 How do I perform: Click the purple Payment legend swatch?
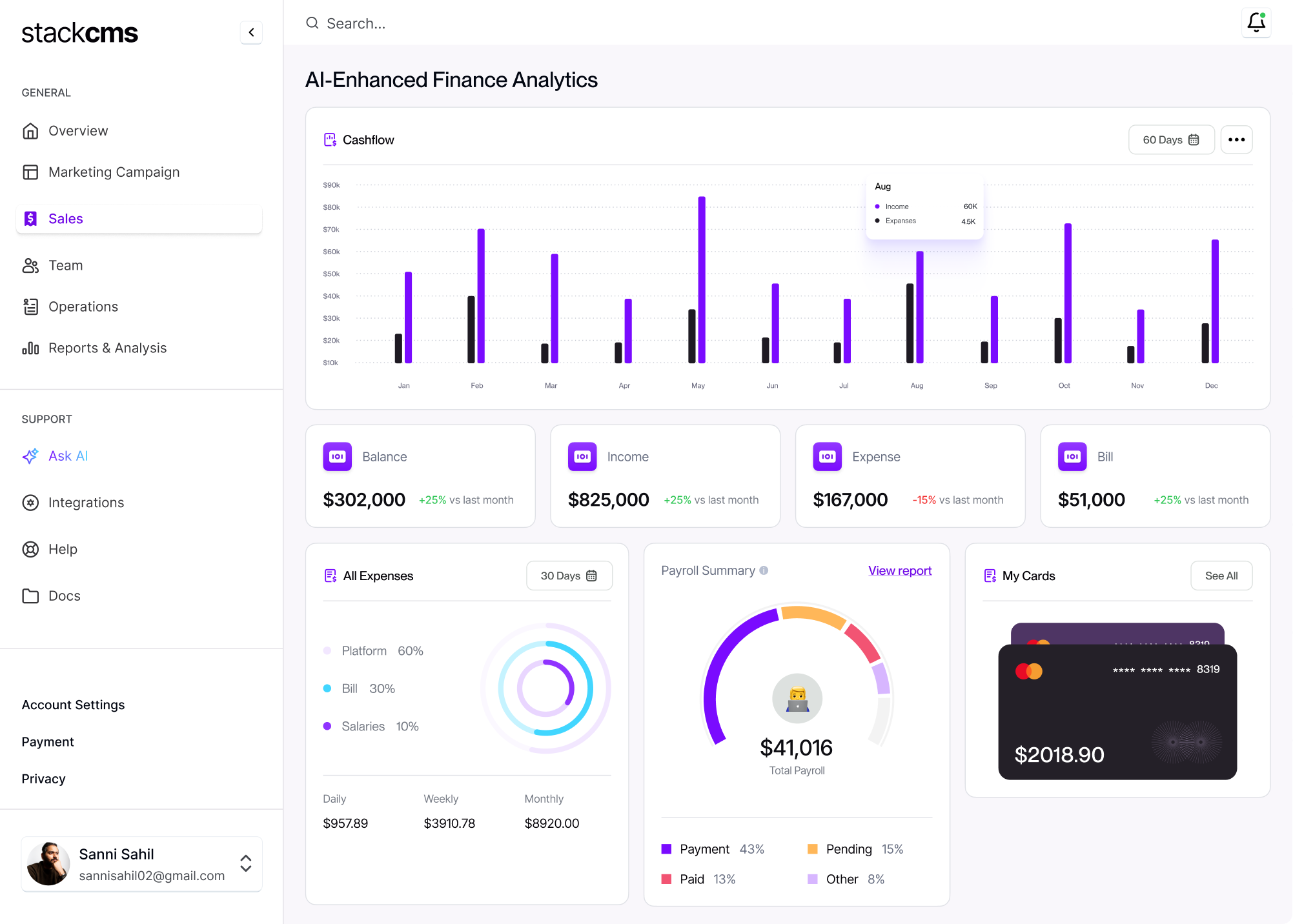pos(667,849)
